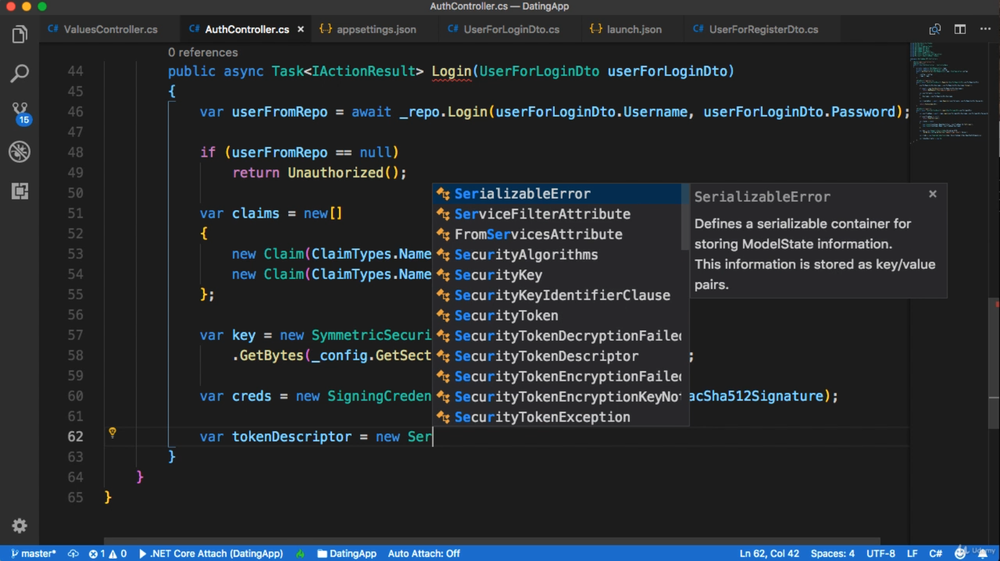Choose SecurityTokenEncryptionKeyNot suggestion

(x=557, y=397)
